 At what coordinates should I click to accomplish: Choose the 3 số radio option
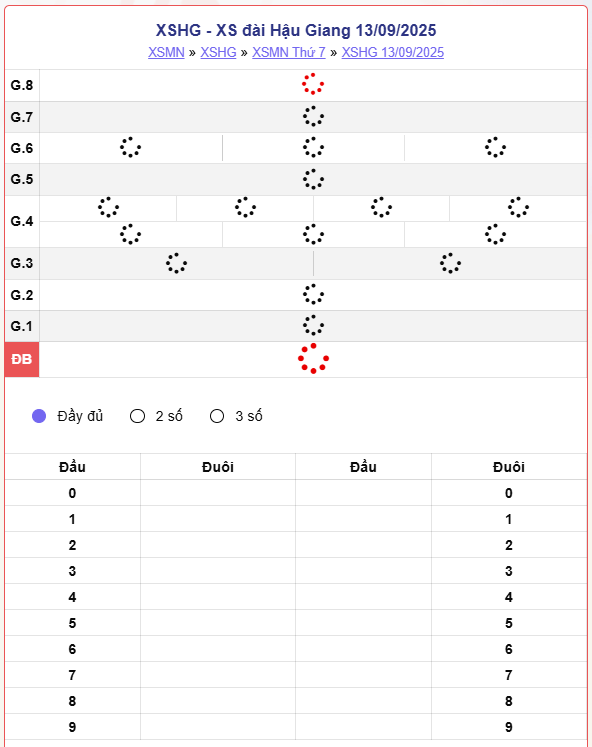[x=217, y=416]
